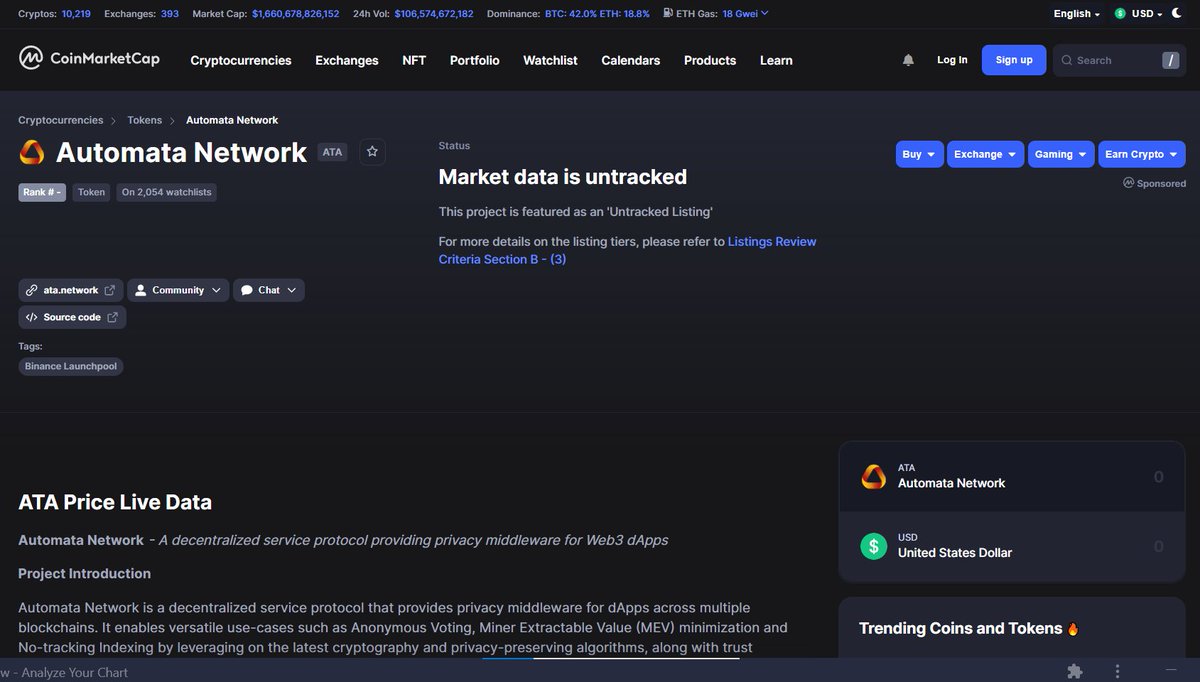Click the Token type badge
The image size is (1200, 682).
coord(91,192)
